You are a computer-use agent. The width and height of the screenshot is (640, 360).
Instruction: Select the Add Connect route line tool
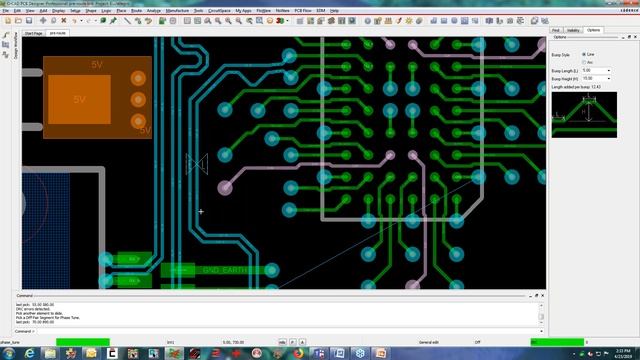pyautogui.click(x=127, y=20)
